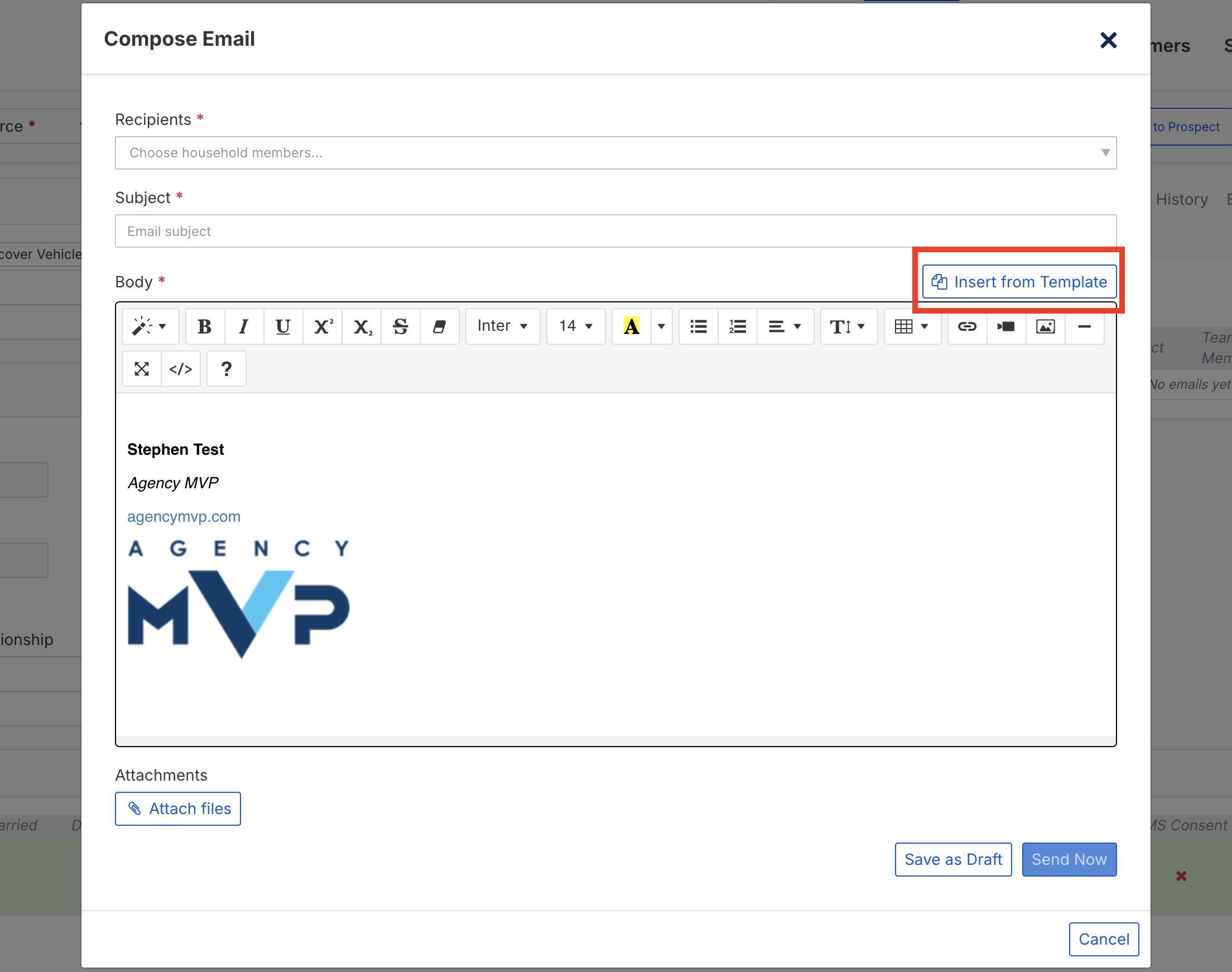Open the History tab in background page
1232x972 pixels.
(1181, 199)
